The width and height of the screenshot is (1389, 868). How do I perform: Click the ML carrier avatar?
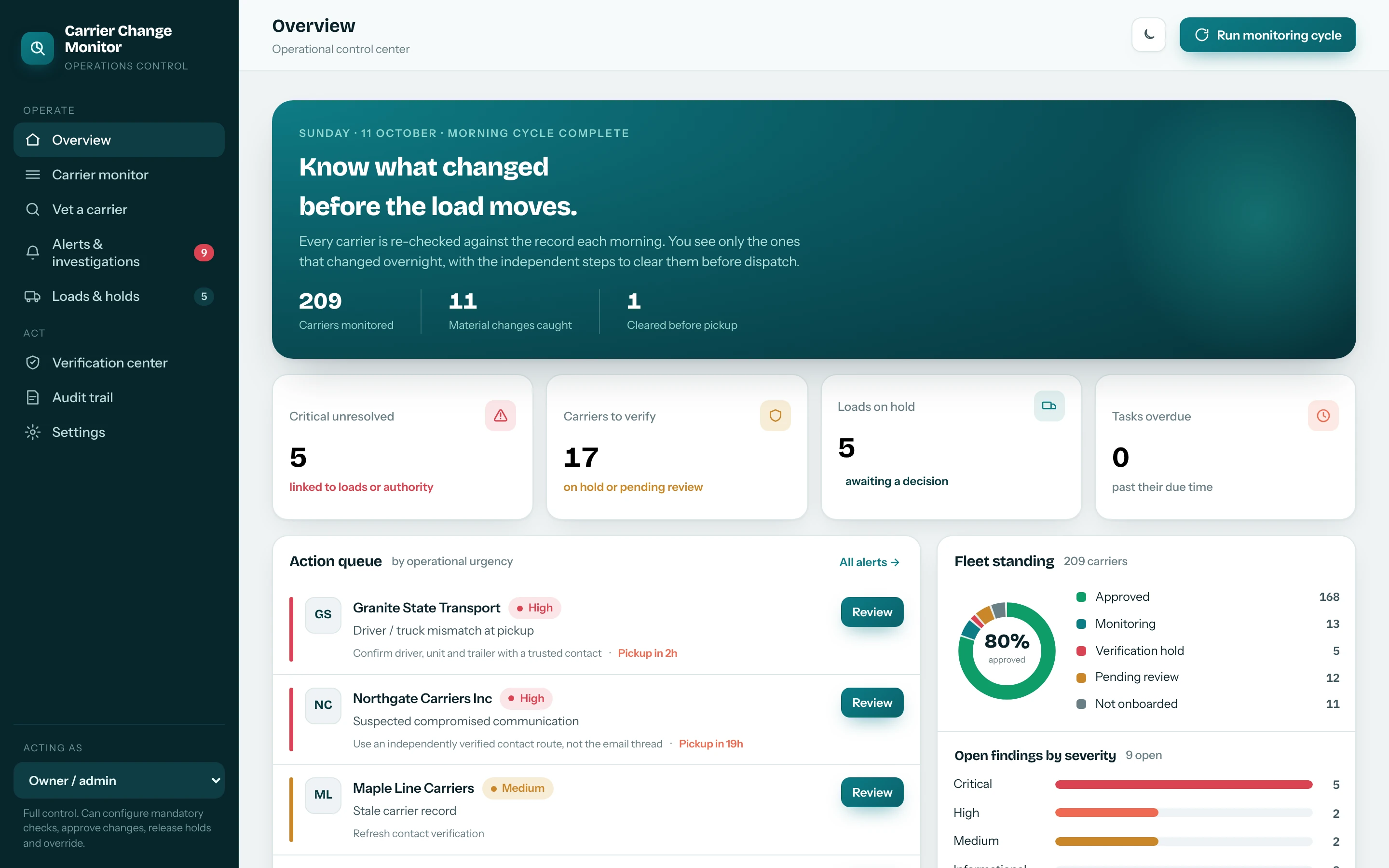pos(323,795)
